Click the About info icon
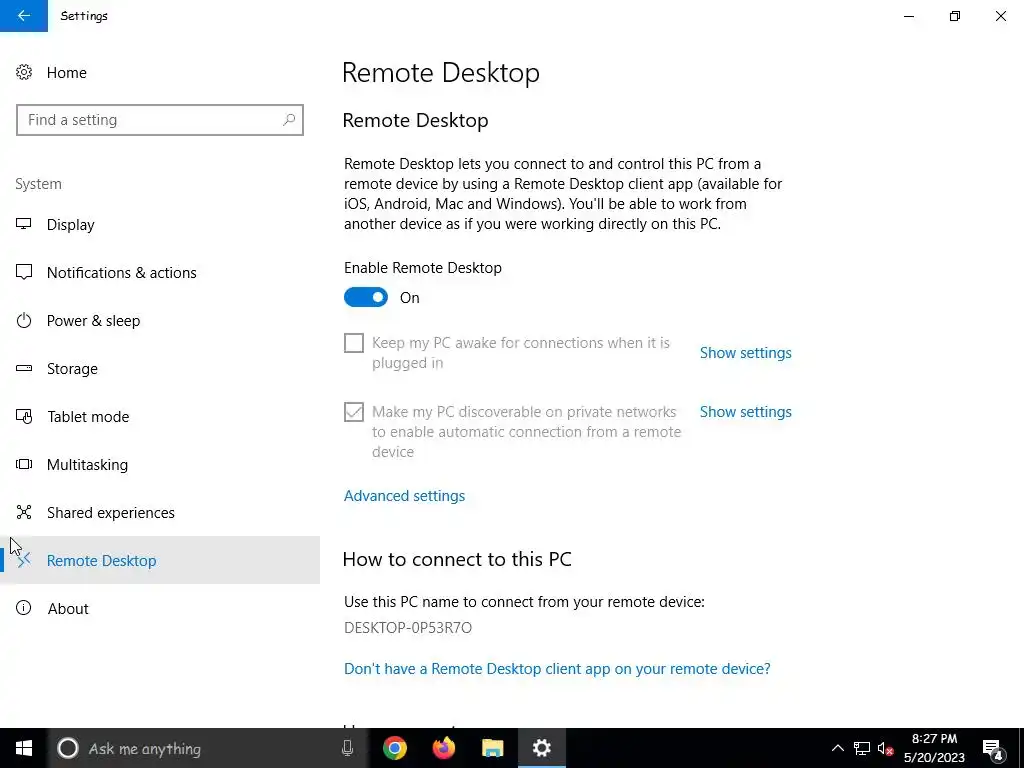This screenshot has width=1024, height=768. (24, 608)
